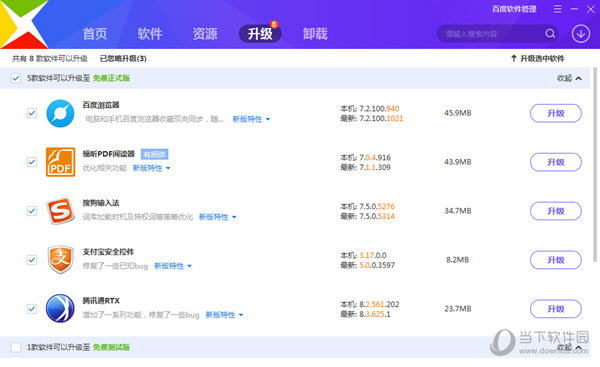Click 升级 button for 搜狗输入法
This screenshot has width=600, height=367.
click(x=556, y=211)
